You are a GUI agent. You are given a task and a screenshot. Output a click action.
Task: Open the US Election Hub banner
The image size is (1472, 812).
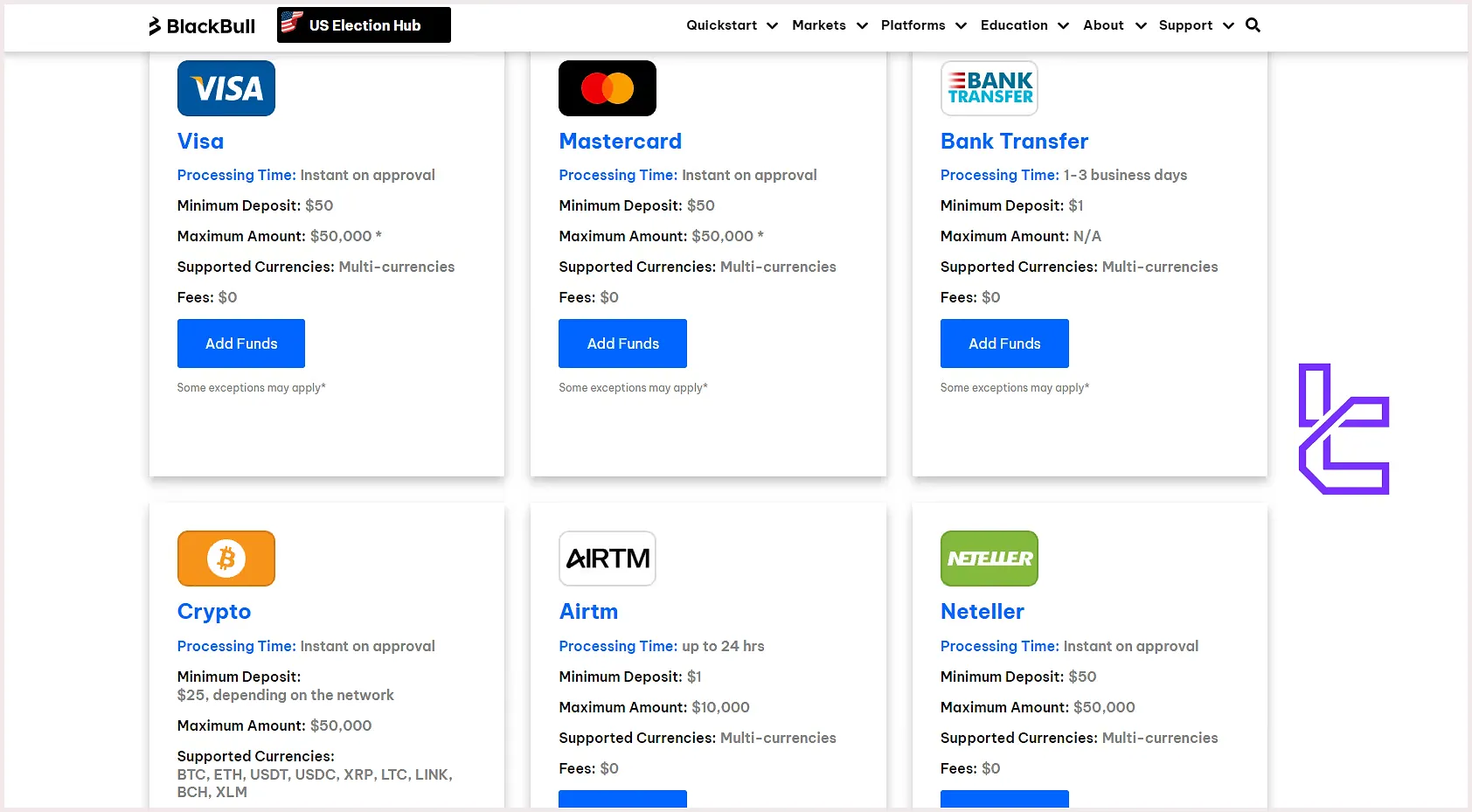(364, 24)
